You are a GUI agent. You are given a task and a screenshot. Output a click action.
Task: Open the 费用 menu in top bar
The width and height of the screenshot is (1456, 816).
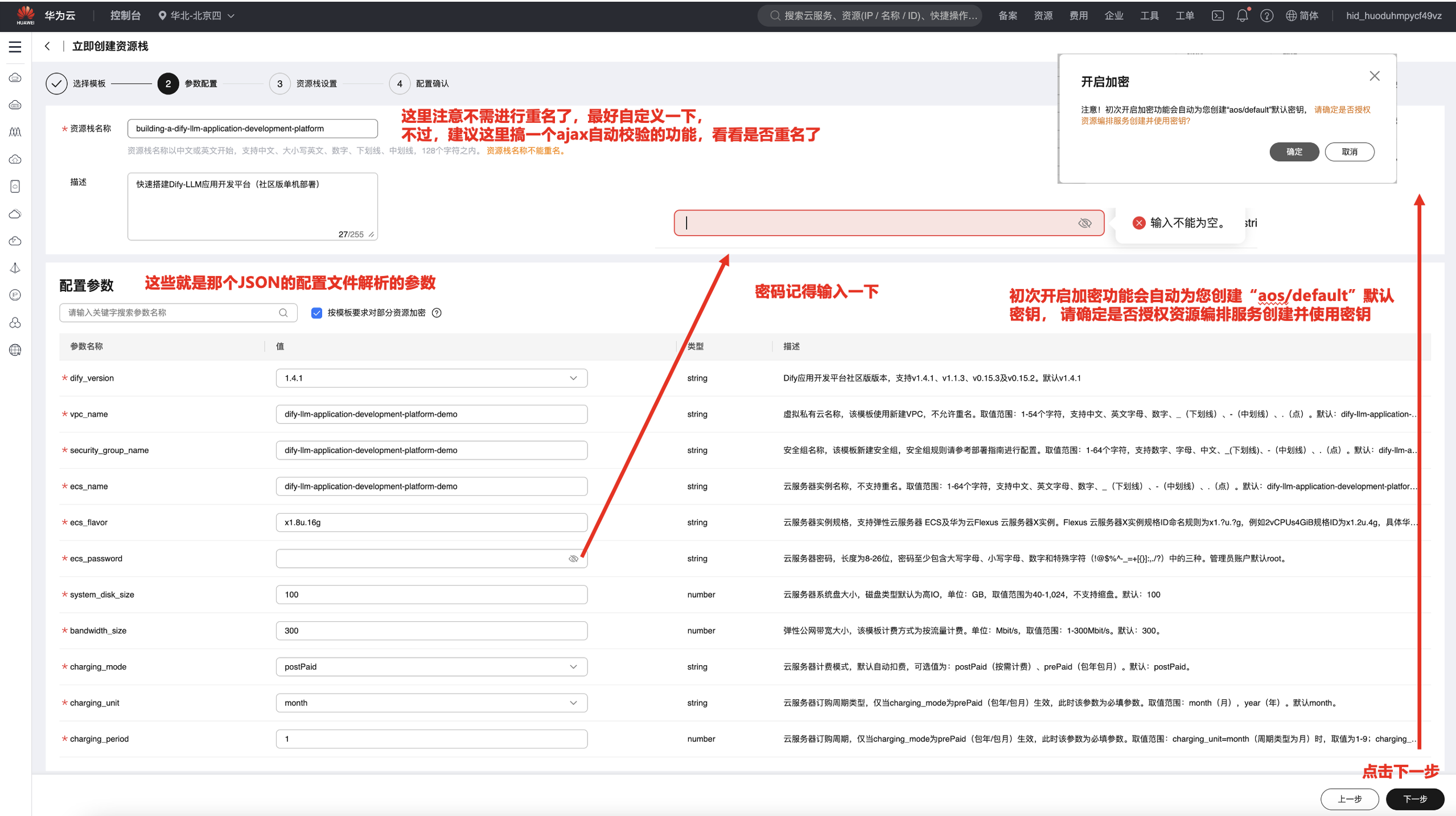pos(1078,16)
